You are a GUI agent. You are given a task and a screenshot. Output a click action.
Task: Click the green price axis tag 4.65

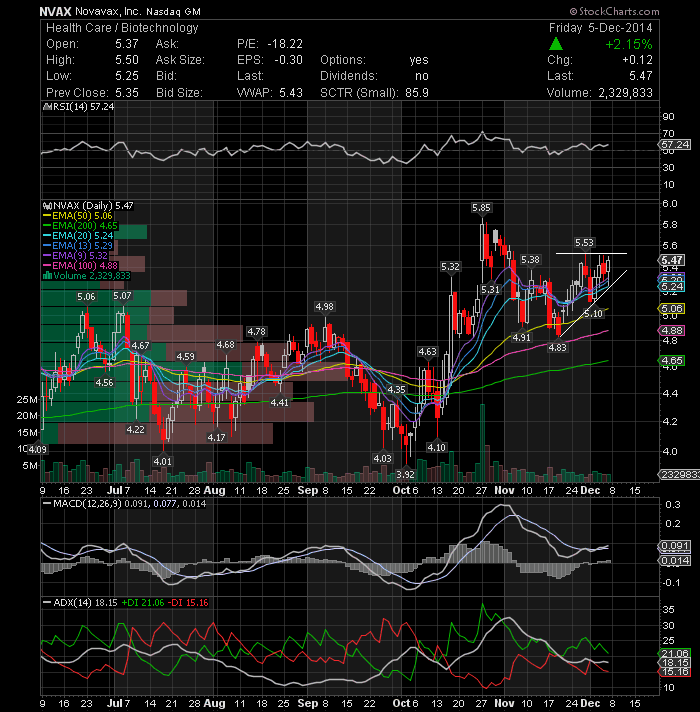point(672,361)
